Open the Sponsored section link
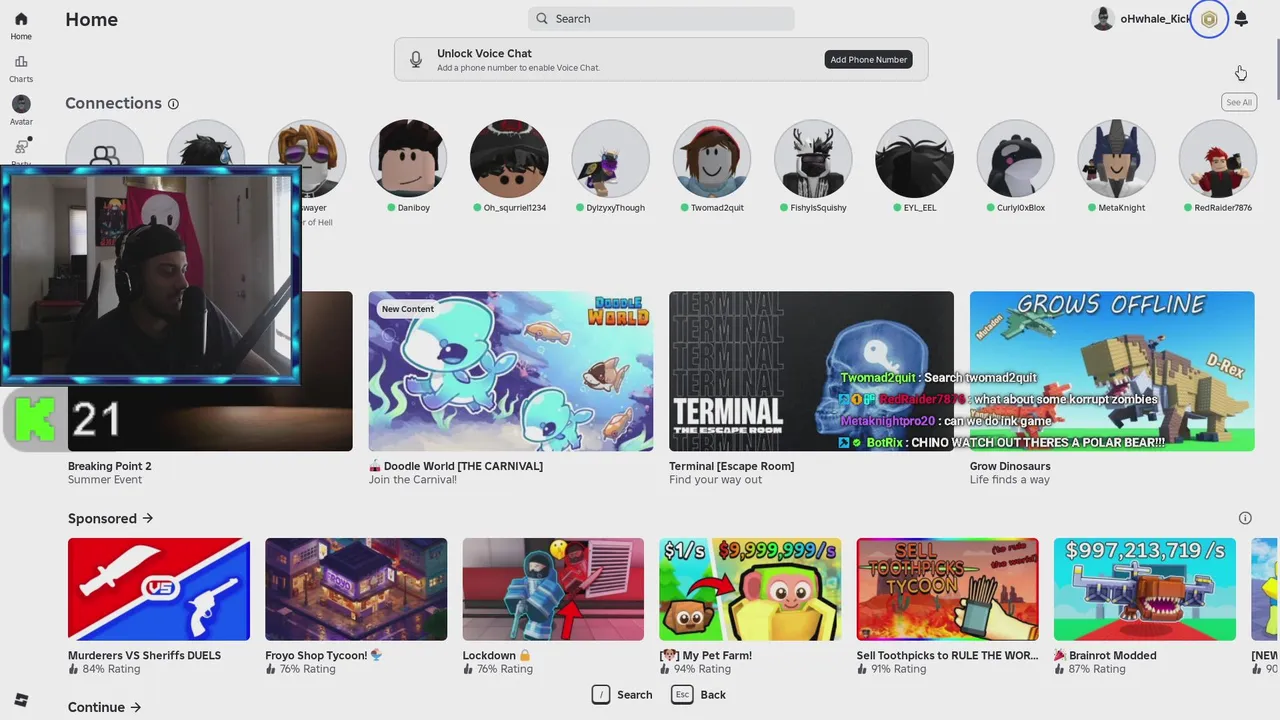 (x=111, y=518)
